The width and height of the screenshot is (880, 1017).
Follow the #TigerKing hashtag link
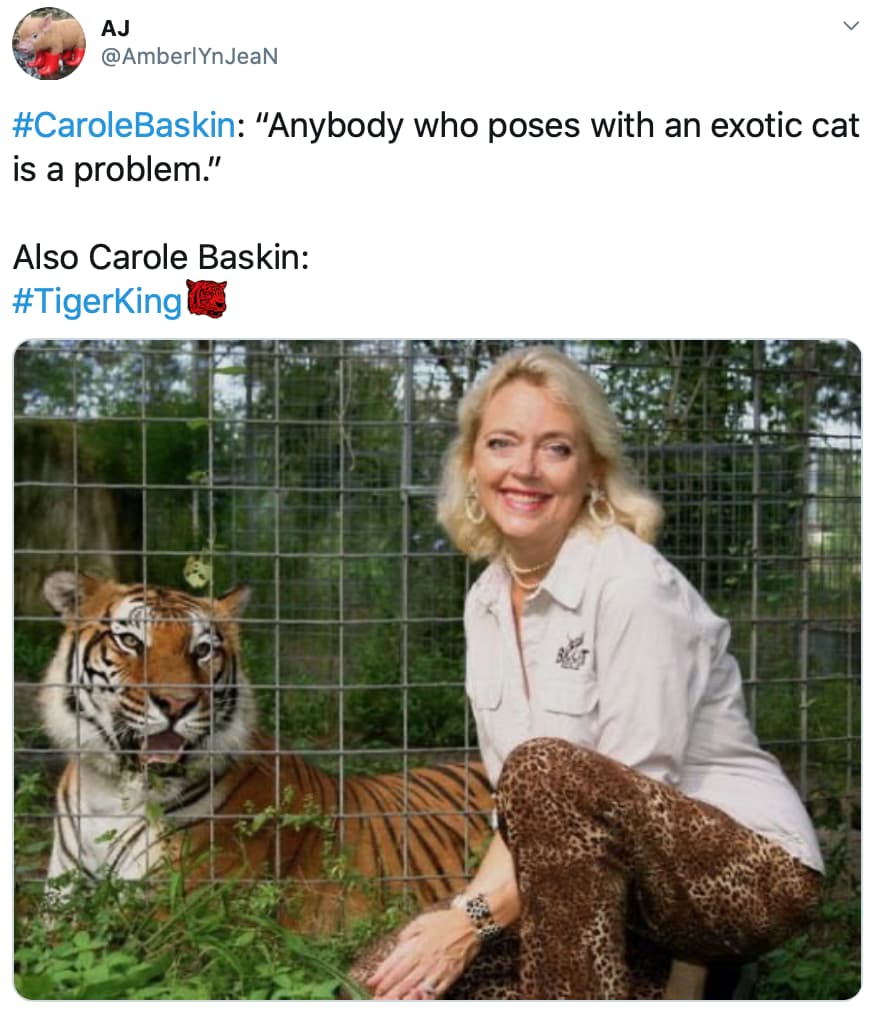pos(97,301)
